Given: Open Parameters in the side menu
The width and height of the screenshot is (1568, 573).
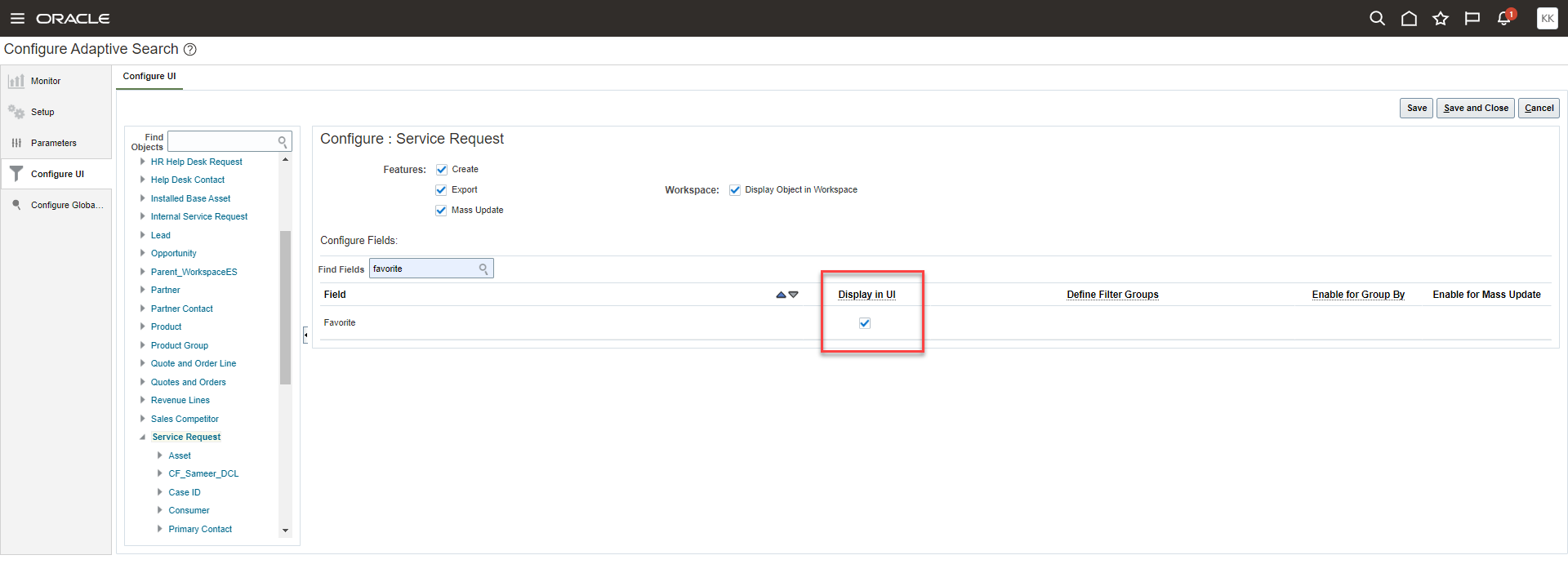Looking at the screenshot, I should [x=54, y=144].
